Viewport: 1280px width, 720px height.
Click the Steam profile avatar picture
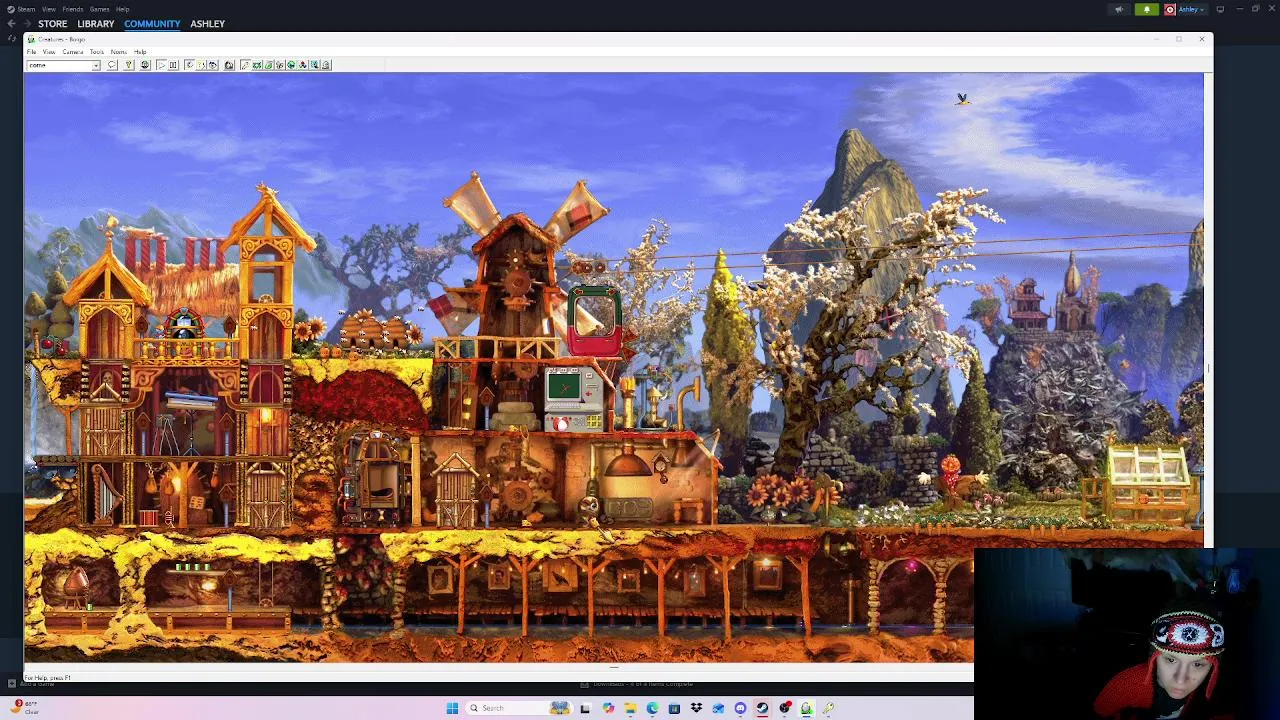click(1169, 9)
